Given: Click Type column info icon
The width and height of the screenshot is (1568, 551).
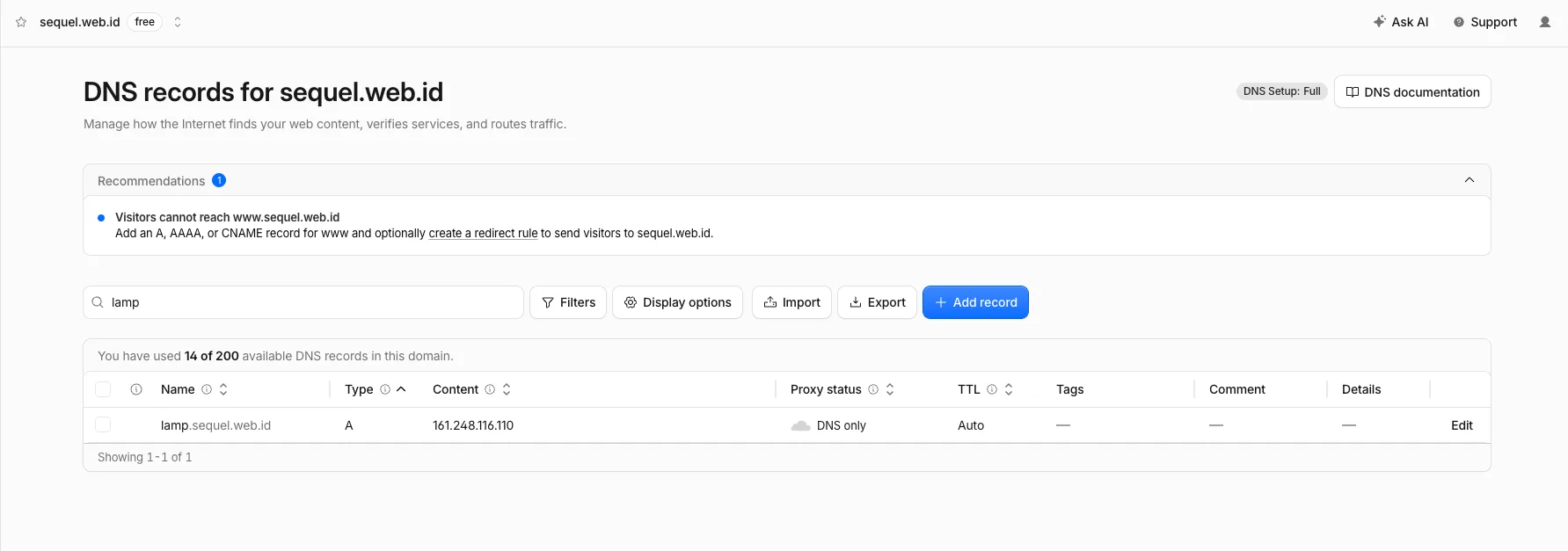Looking at the screenshot, I should [385, 389].
